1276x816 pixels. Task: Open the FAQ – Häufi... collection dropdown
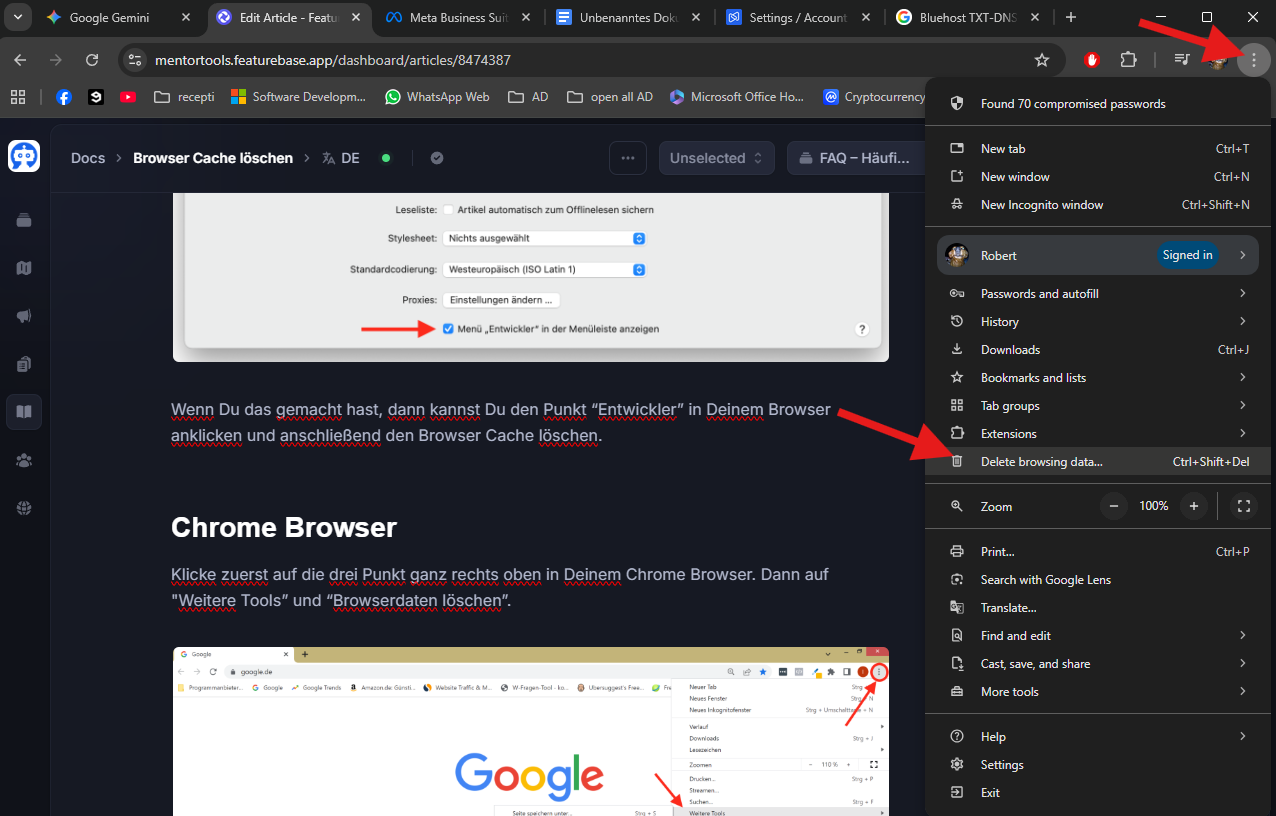tap(856, 158)
